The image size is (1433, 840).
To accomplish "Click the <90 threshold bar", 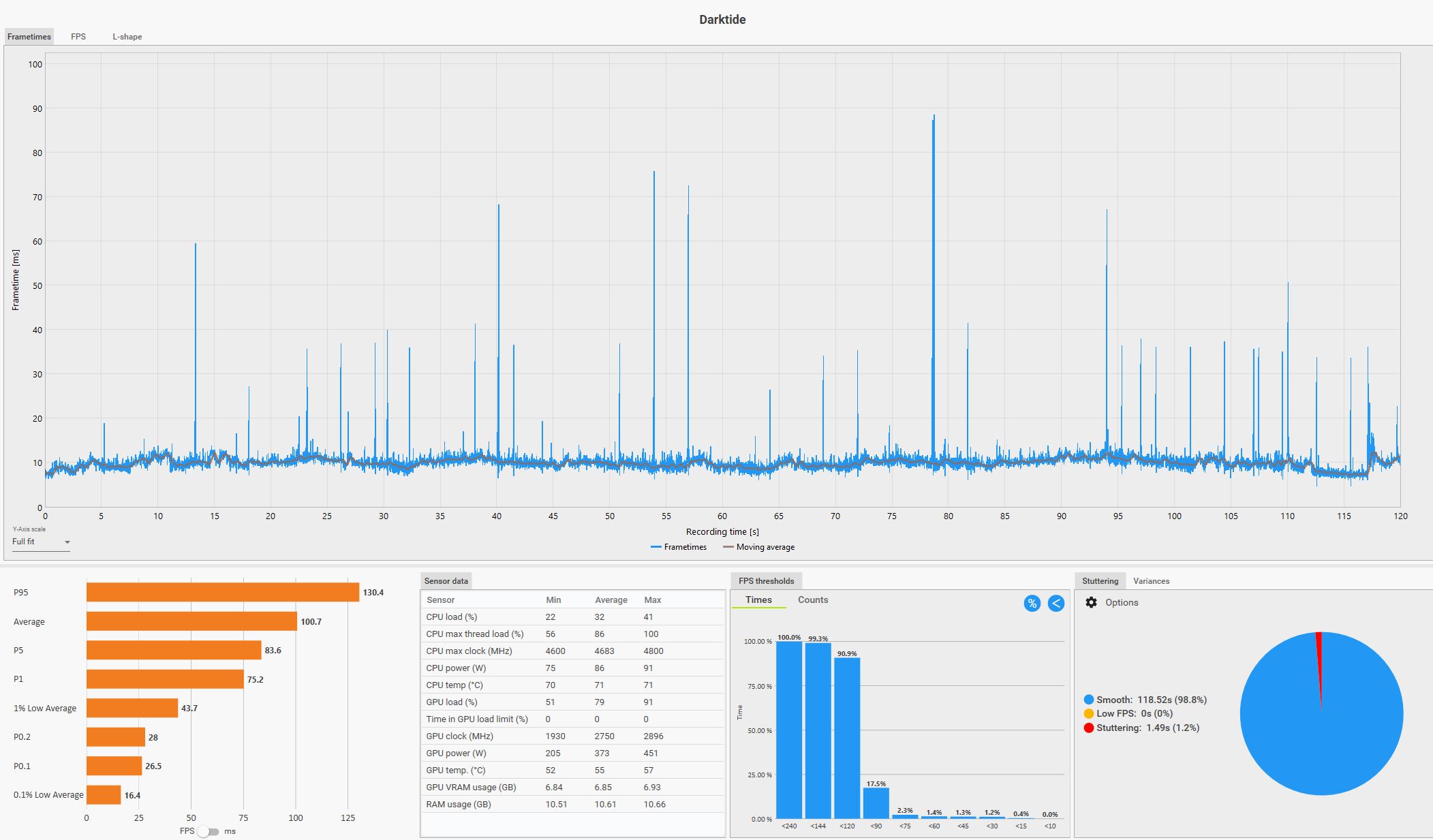I will coord(876,803).
